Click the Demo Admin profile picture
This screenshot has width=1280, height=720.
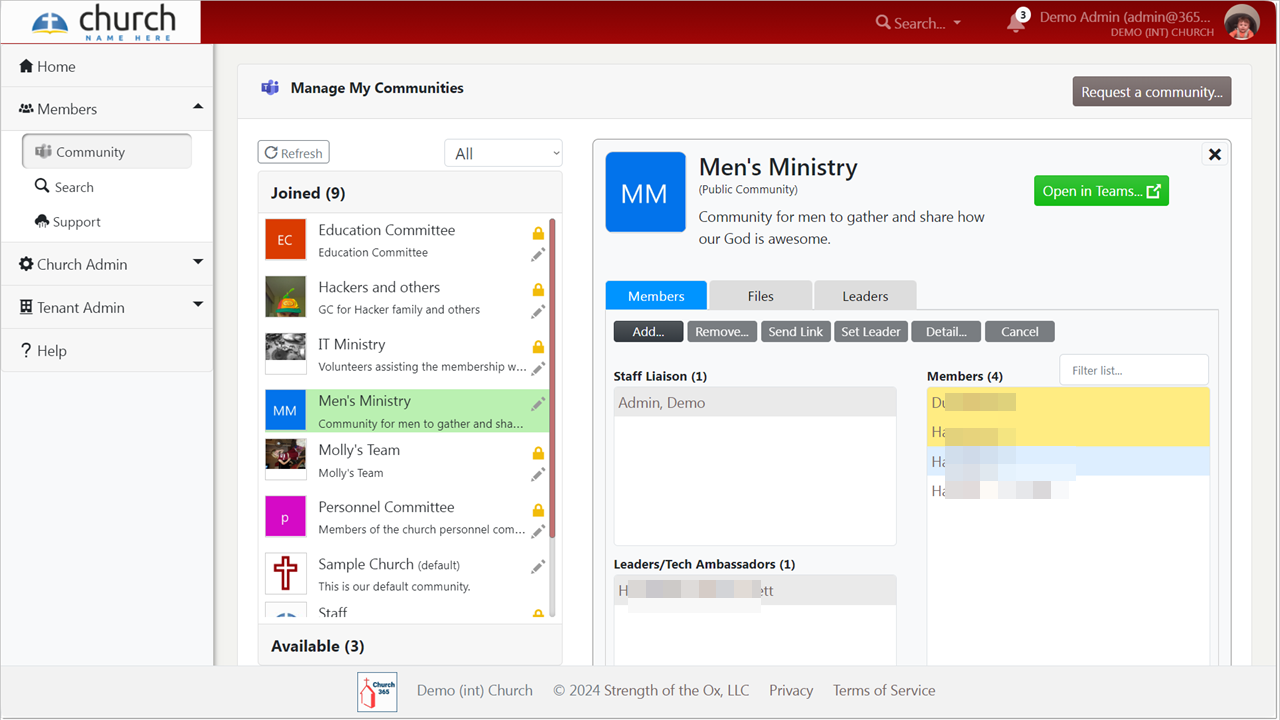click(x=1241, y=21)
